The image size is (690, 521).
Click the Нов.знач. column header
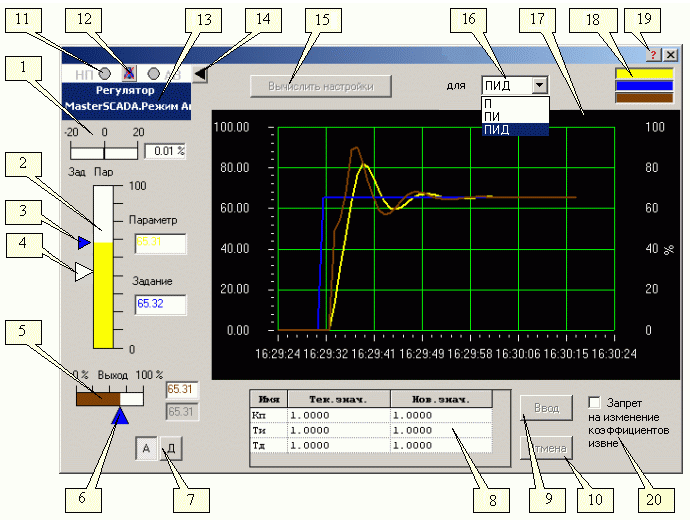pyautogui.click(x=441, y=399)
